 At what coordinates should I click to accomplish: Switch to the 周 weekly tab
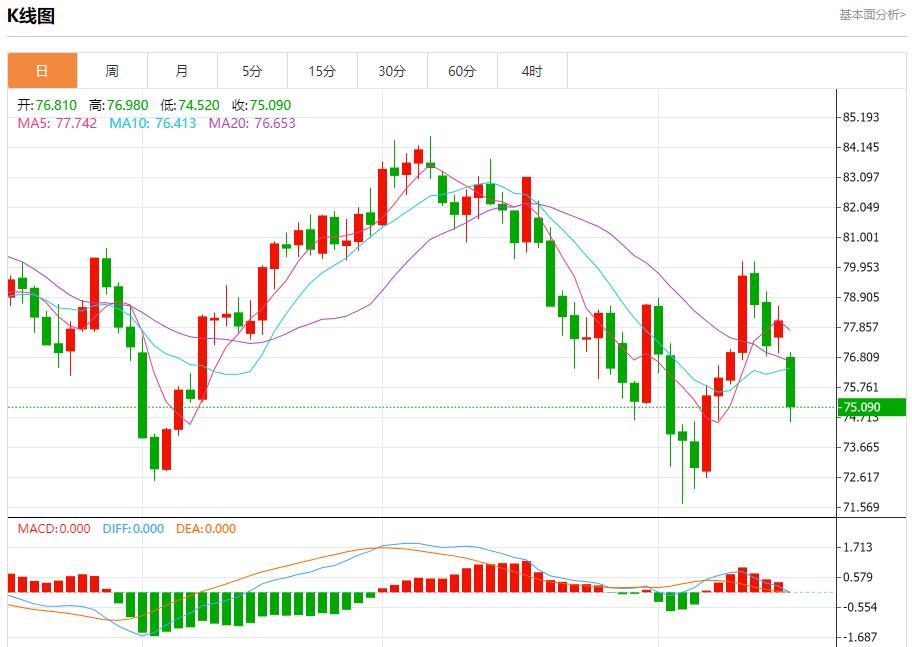pyautogui.click(x=112, y=71)
